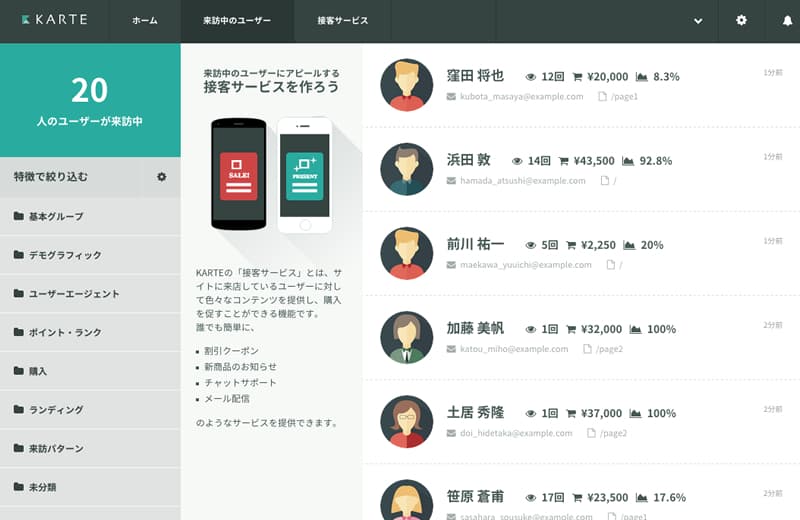Click the 購入 folder icon
Viewport: 800px width, 520px height.
pos(19,370)
